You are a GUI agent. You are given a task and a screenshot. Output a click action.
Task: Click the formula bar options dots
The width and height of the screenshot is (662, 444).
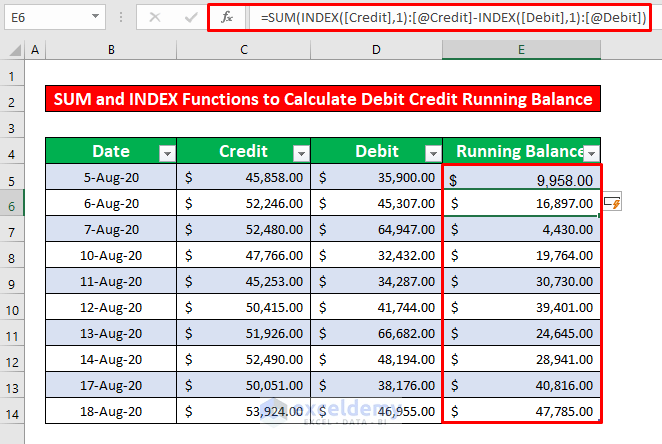point(121,17)
